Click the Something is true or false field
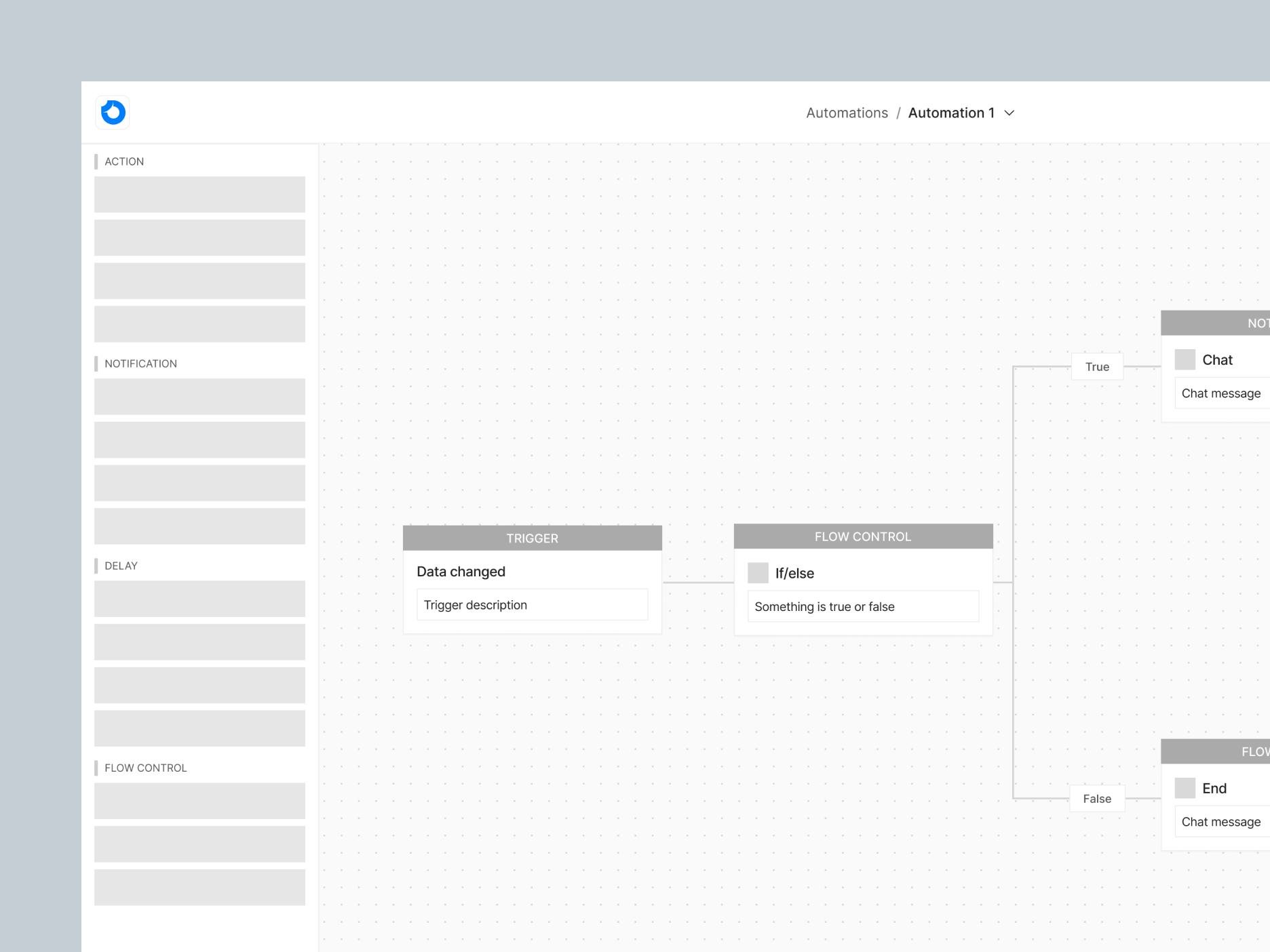Screen dimensions: 1270x952 click(863, 606)
